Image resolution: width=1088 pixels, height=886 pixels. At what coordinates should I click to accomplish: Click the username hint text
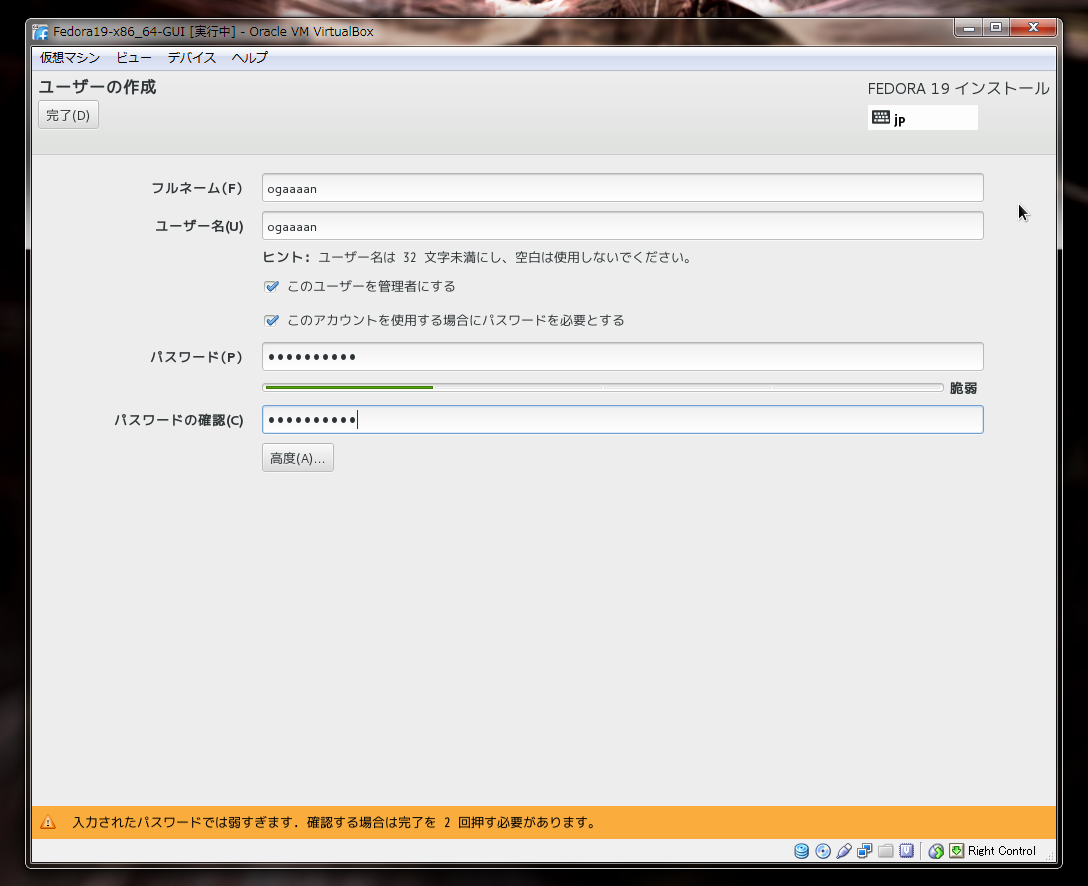coord(477,257)
